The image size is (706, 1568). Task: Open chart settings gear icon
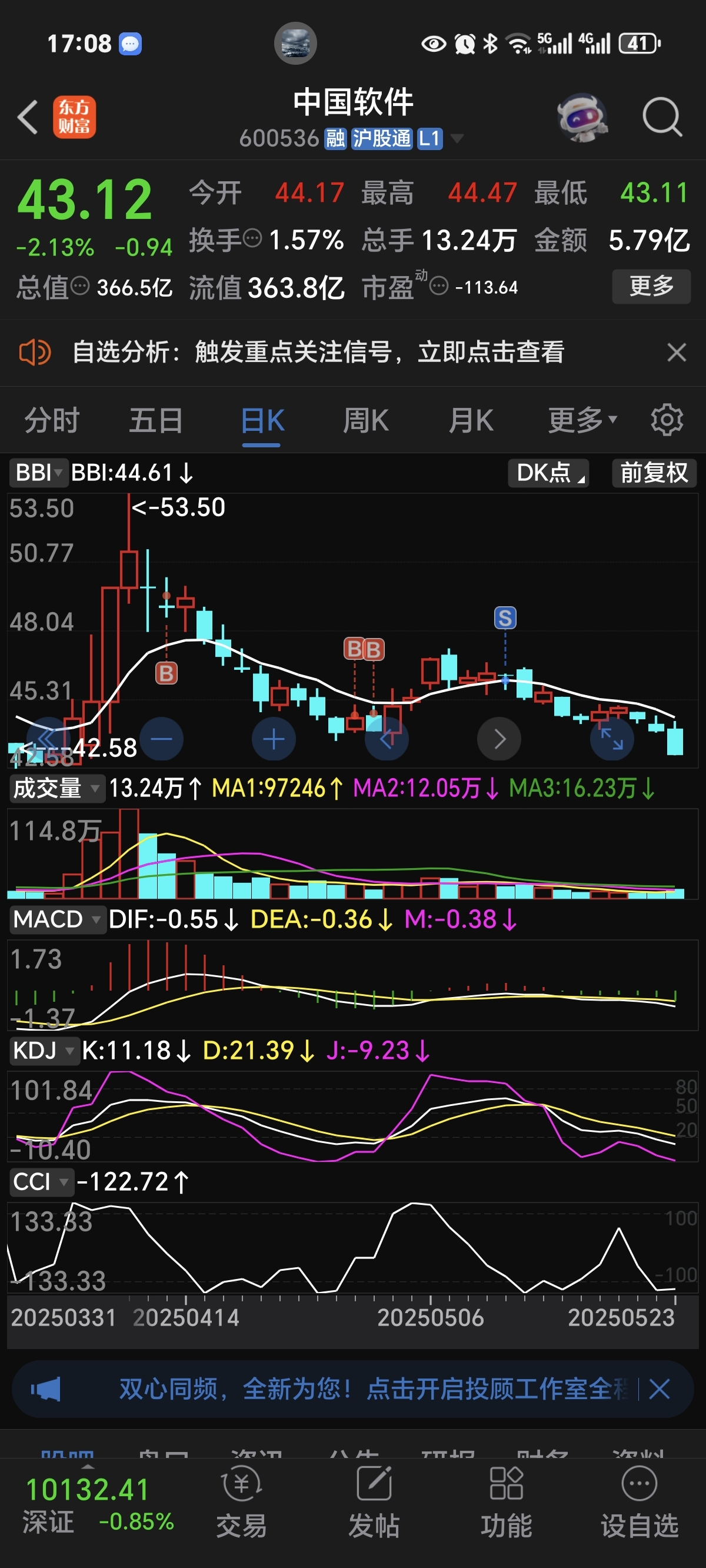point(667,420)
